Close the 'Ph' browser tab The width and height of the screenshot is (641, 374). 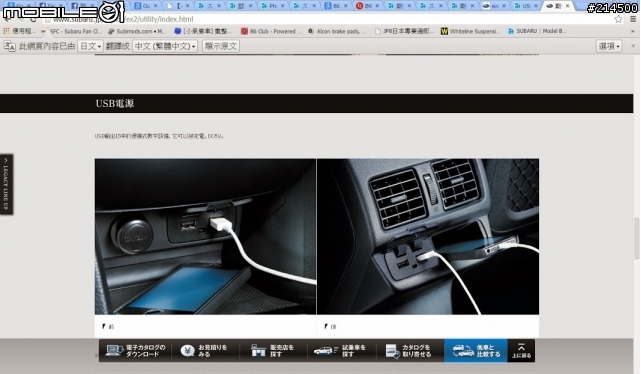[282, 6]
